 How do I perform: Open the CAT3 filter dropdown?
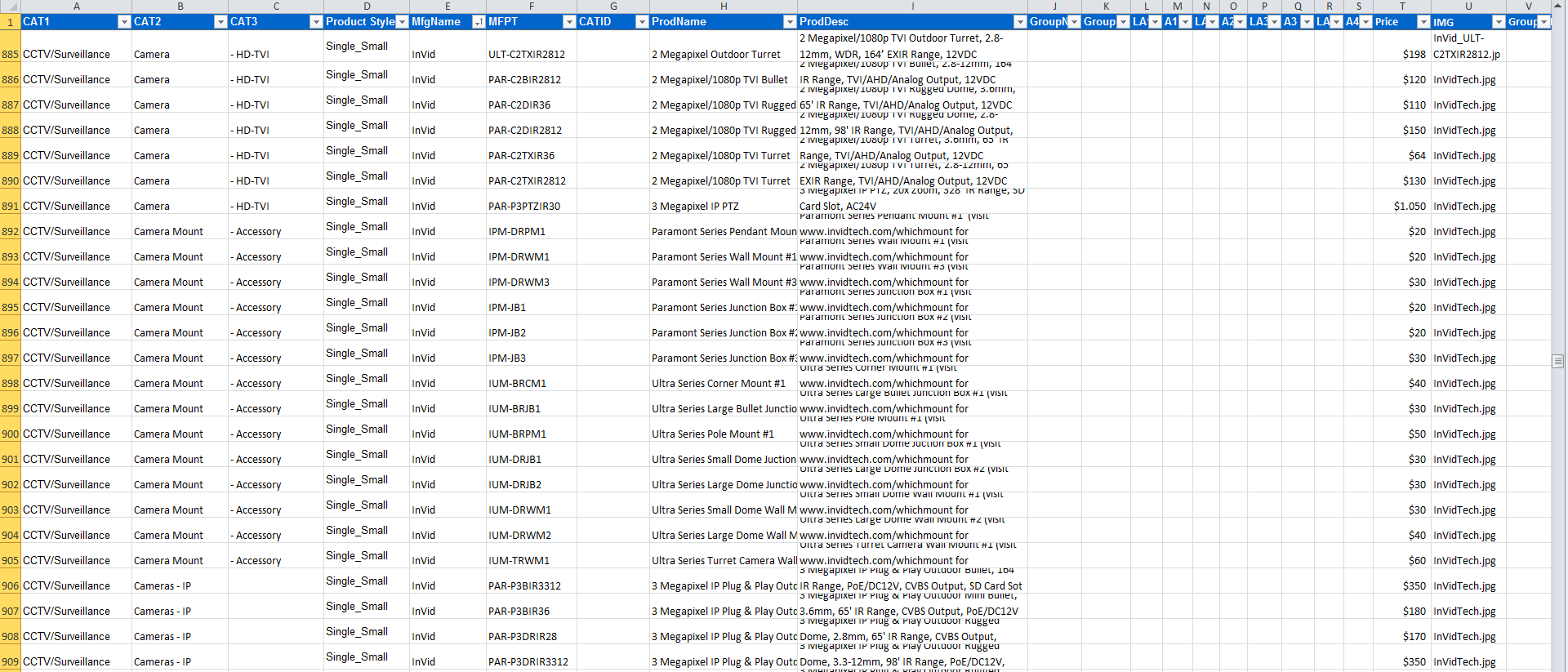coord(316,22)
